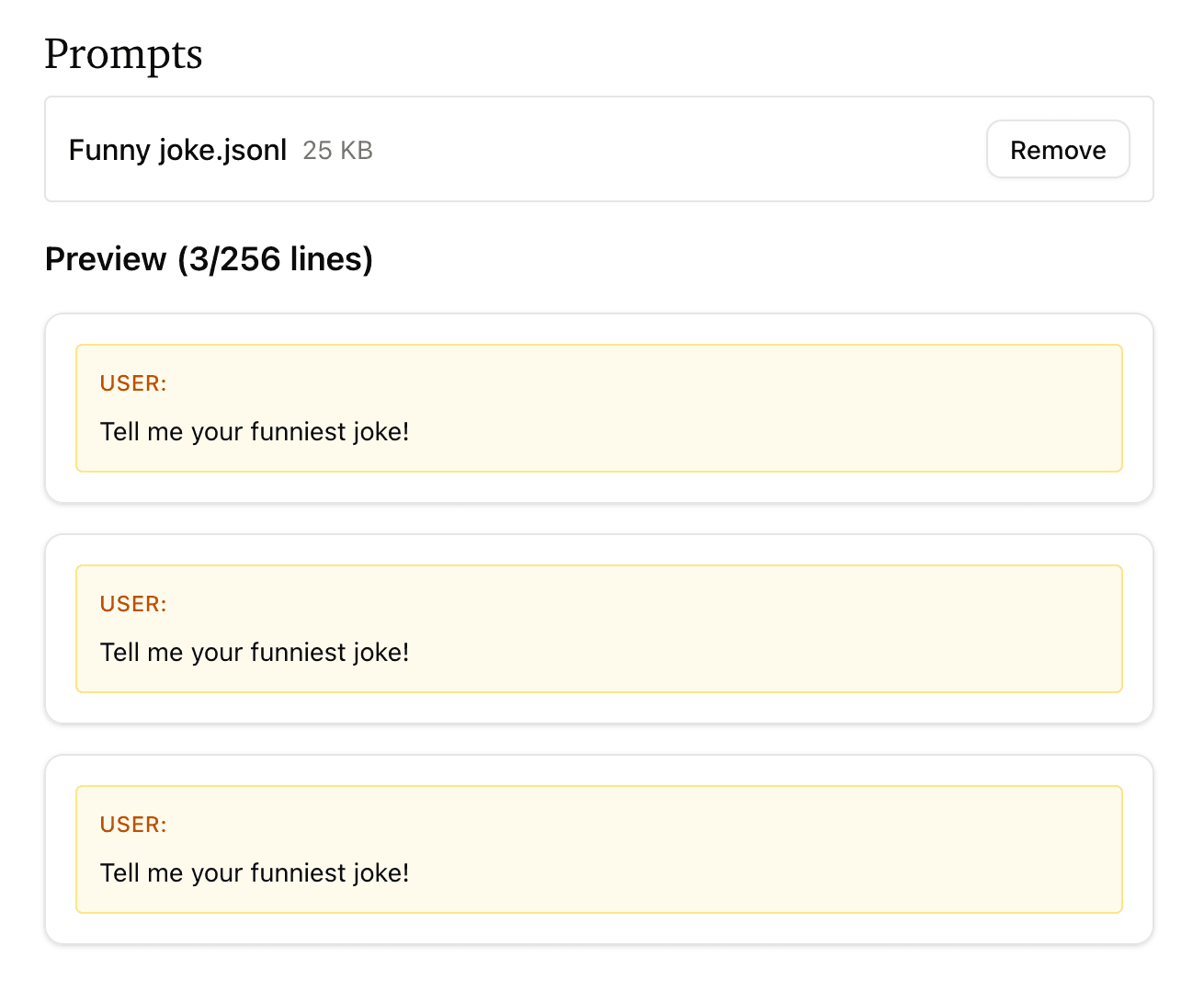Click the USER: label in third preview card
The width and height of the screenshot is (1204, 991).
click(133, 825)
